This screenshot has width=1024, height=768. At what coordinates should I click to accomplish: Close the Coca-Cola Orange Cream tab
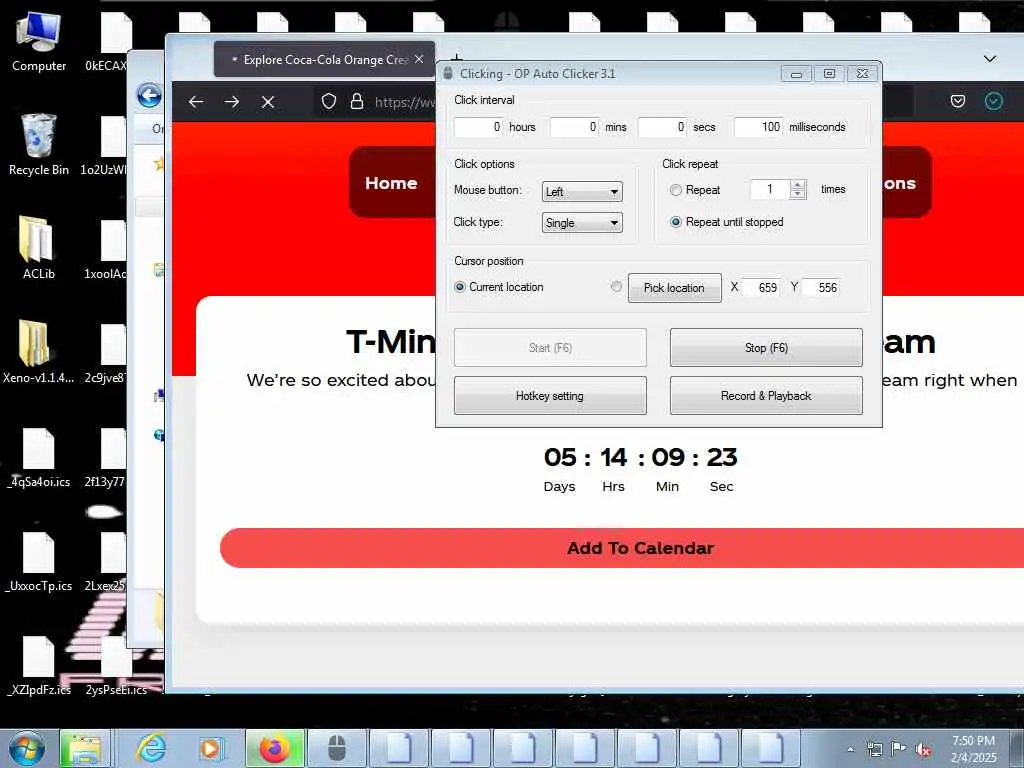(419, 59)
